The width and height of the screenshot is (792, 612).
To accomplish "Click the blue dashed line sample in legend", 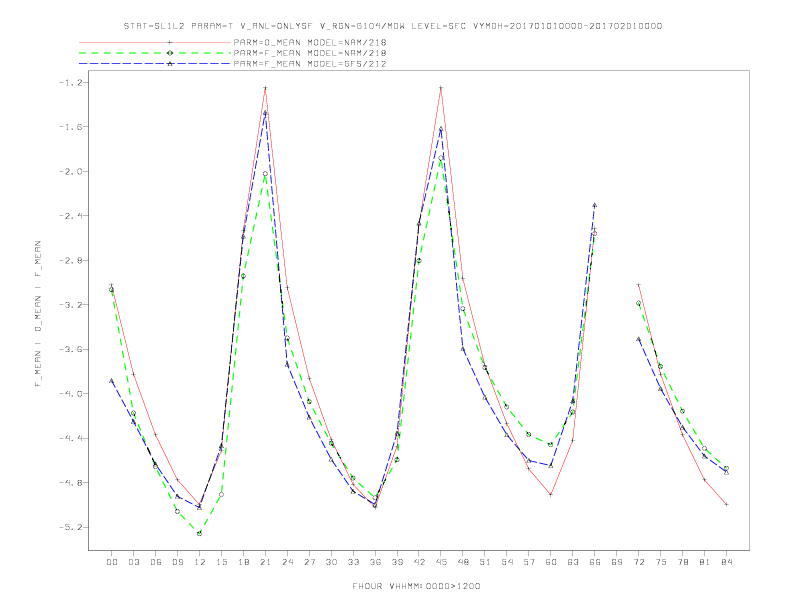I will (155, 64).
